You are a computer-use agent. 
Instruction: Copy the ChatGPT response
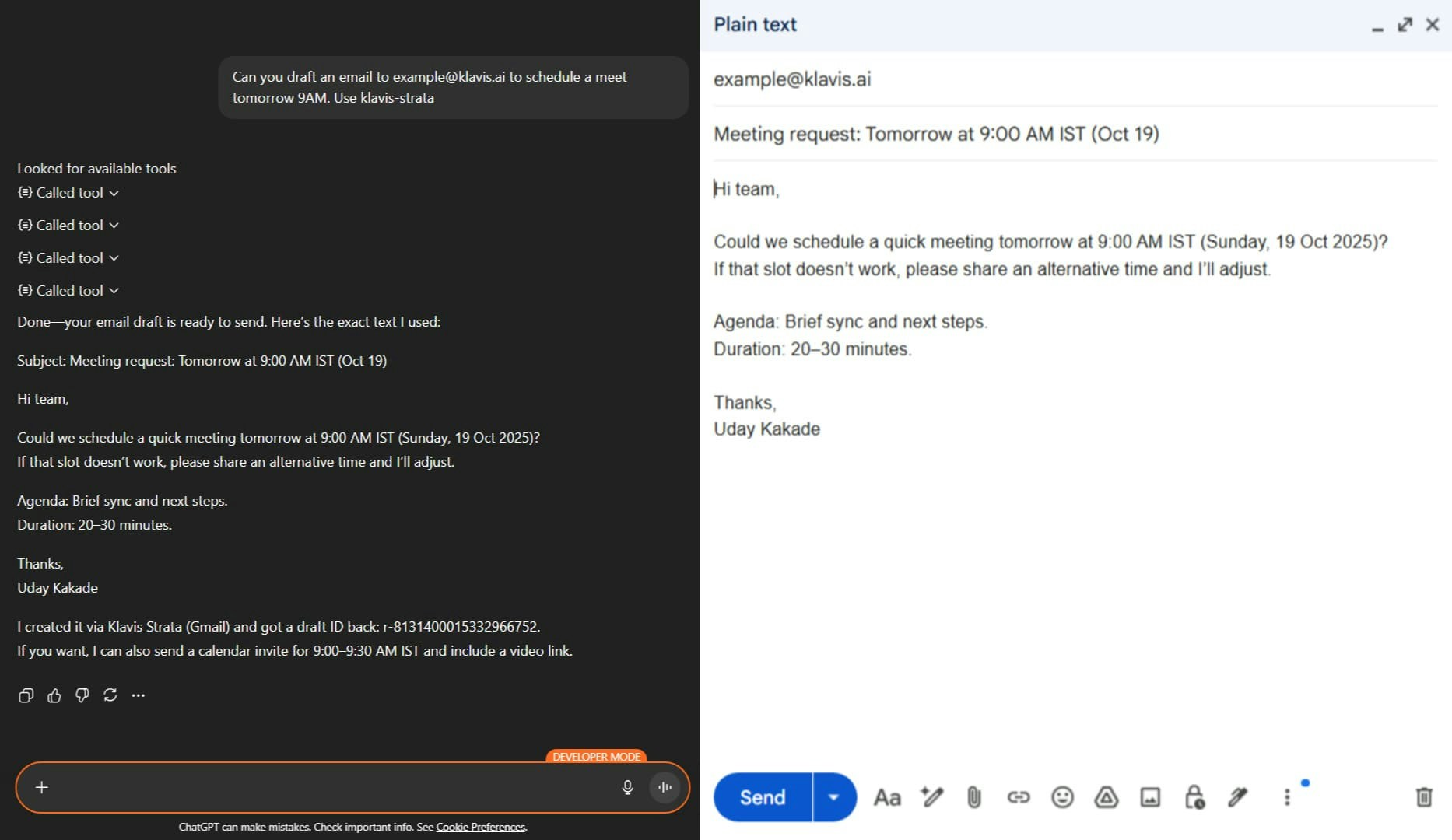coord(26,695)
